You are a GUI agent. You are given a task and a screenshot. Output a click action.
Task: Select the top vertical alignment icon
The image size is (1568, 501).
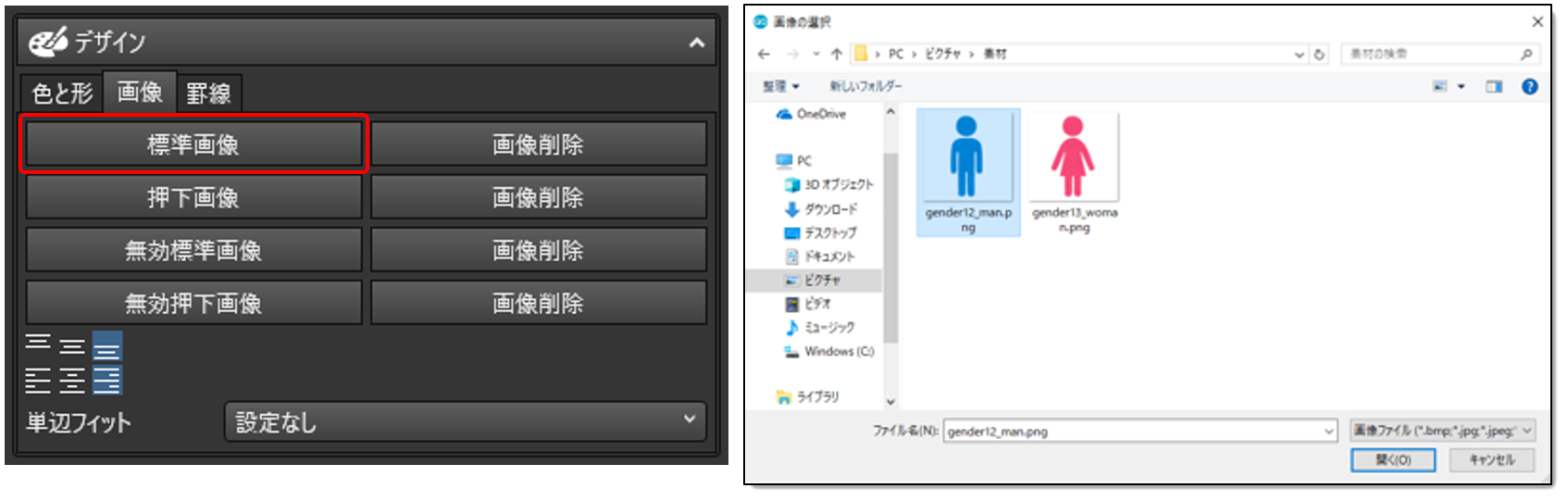pyautogui.click(x=38, y=345)
